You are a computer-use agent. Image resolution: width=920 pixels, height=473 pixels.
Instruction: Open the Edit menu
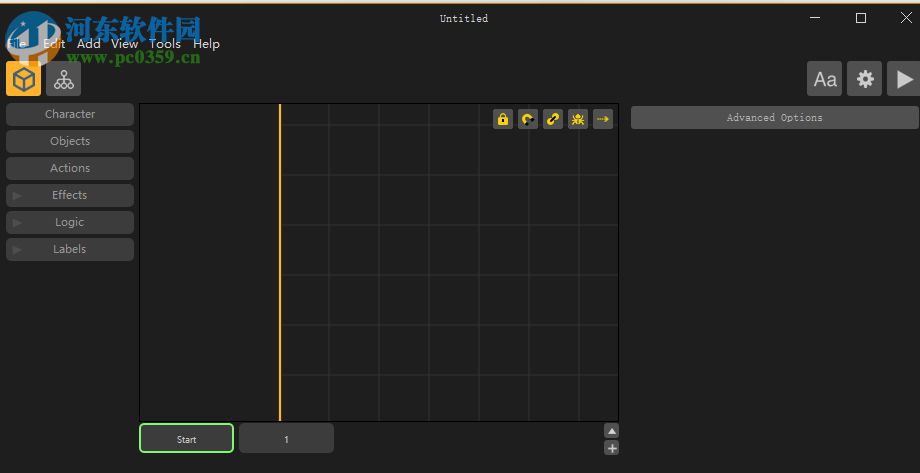click(x=54, y=43)
